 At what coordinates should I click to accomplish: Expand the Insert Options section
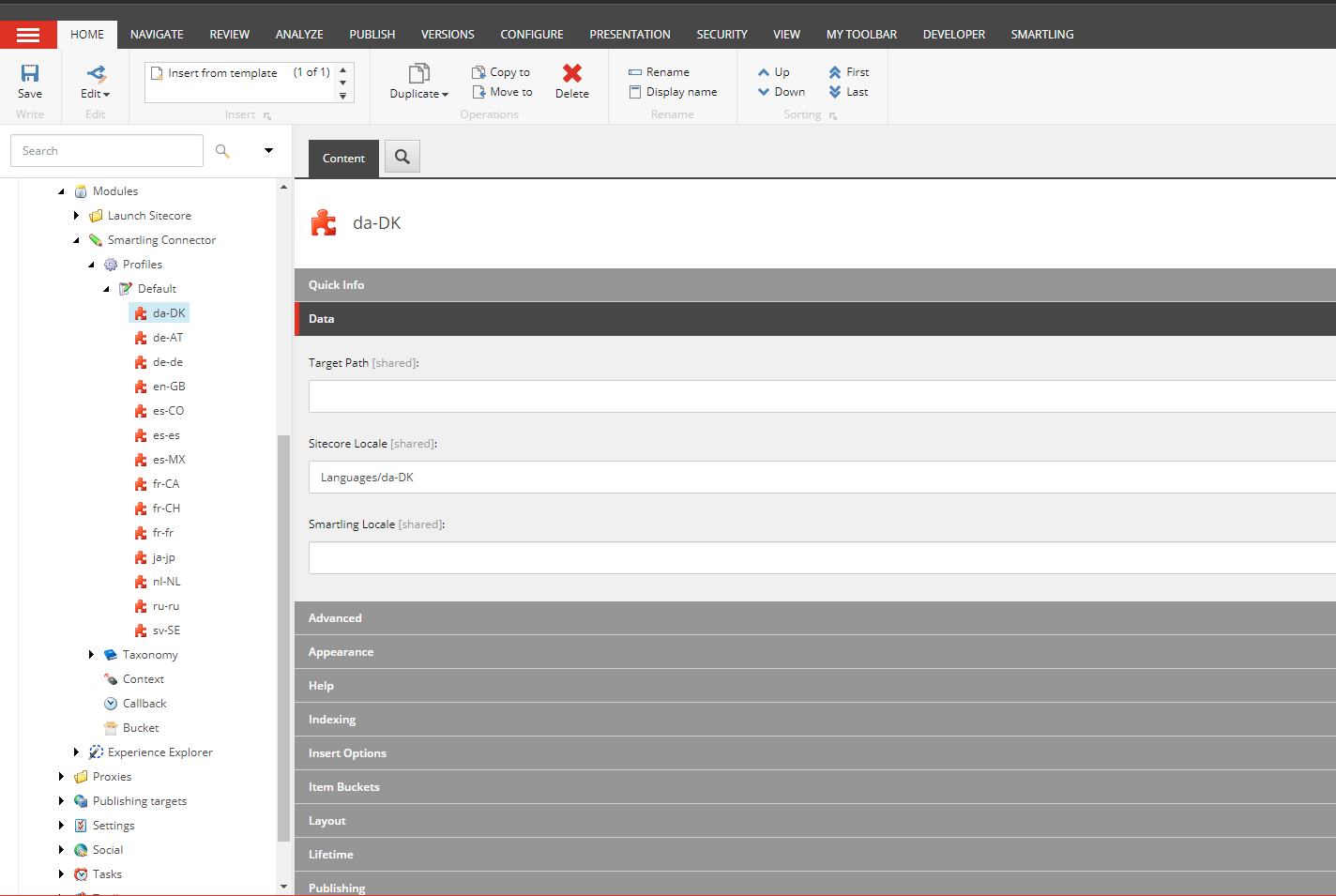815,753
